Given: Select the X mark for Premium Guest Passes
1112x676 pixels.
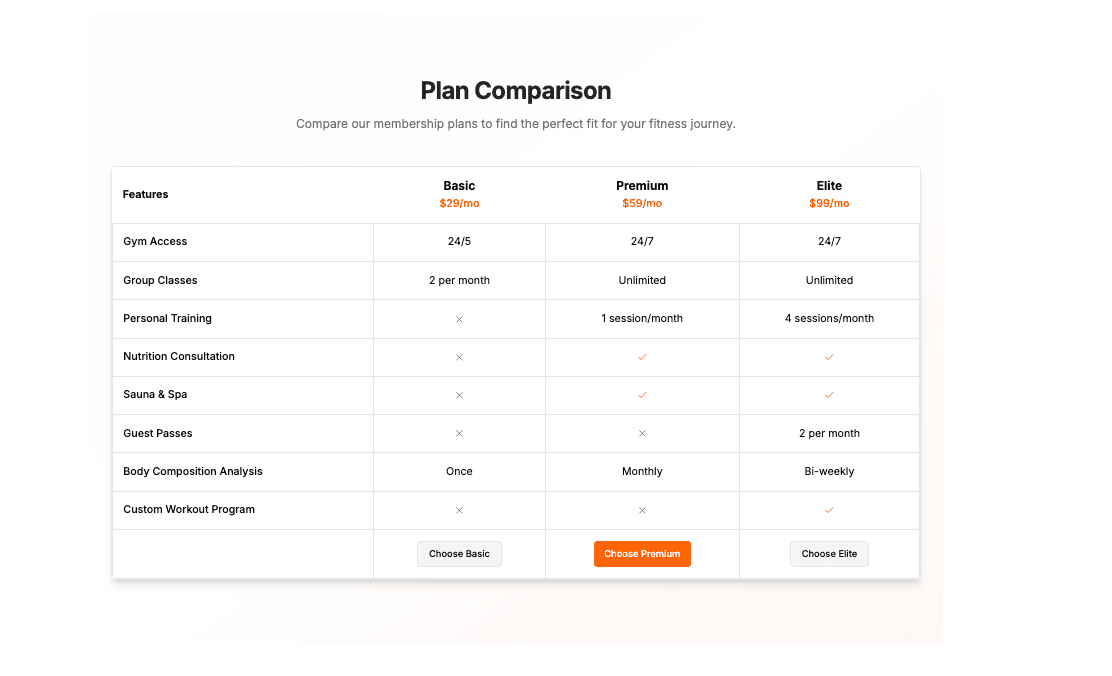Looking at the screenshot, I should (x=642, y=433).
